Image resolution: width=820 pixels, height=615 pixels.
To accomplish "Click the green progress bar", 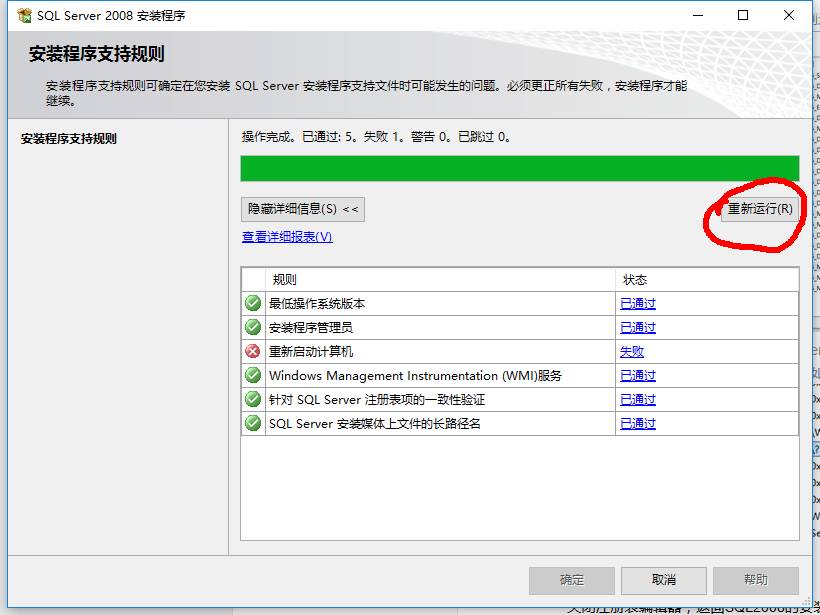I will (519, 168).
